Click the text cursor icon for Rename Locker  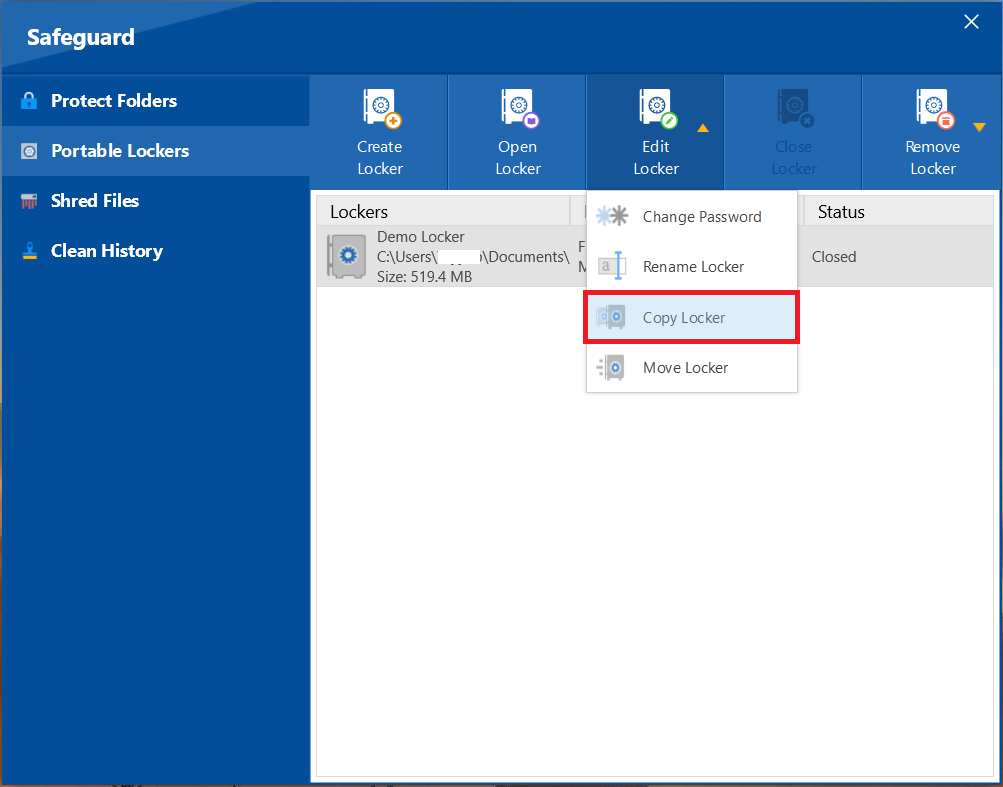(x=612, y=266)
